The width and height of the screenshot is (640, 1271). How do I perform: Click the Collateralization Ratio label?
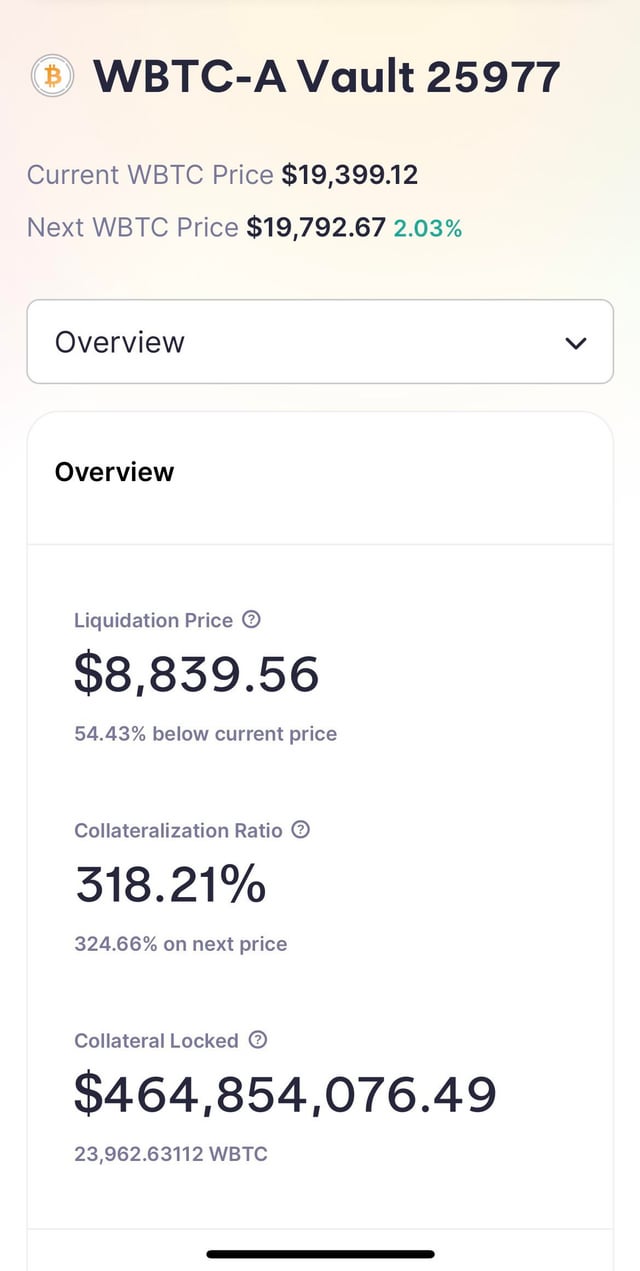(178, 830)
